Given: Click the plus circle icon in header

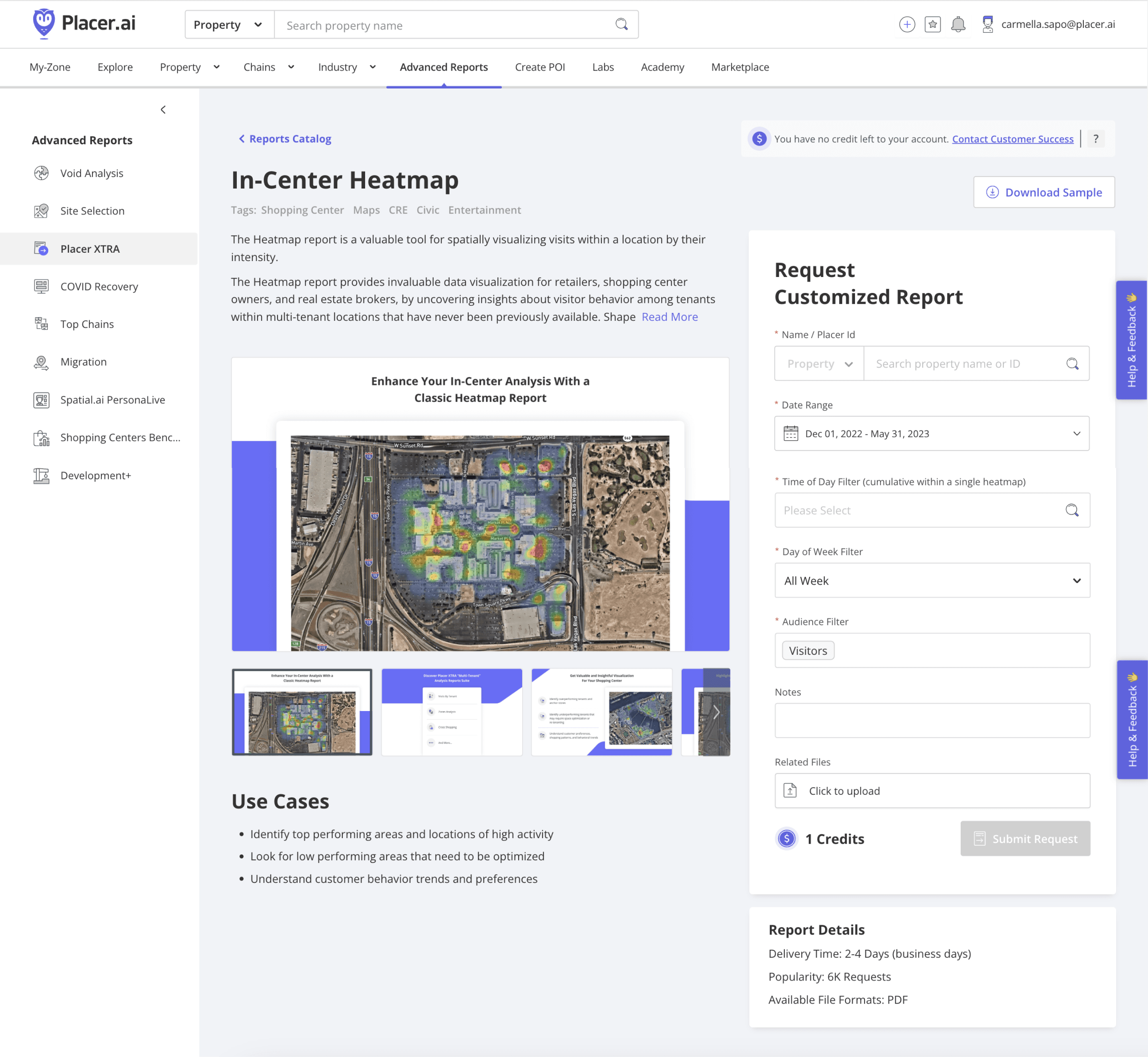Looking at the screenshot, I should pyautogui.click(x=906, y=25).
